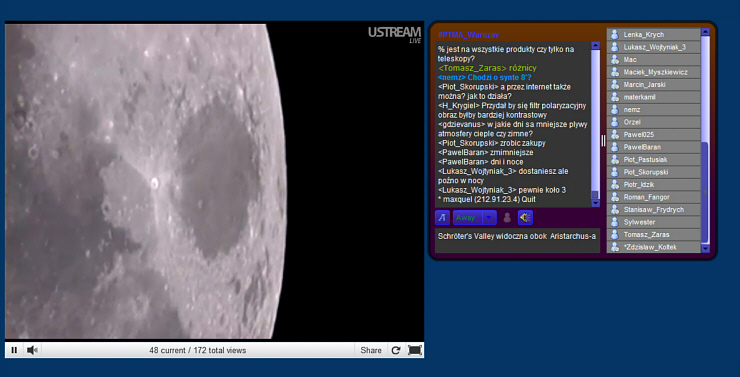Select user Orzel in the list

tap(654, 122)
